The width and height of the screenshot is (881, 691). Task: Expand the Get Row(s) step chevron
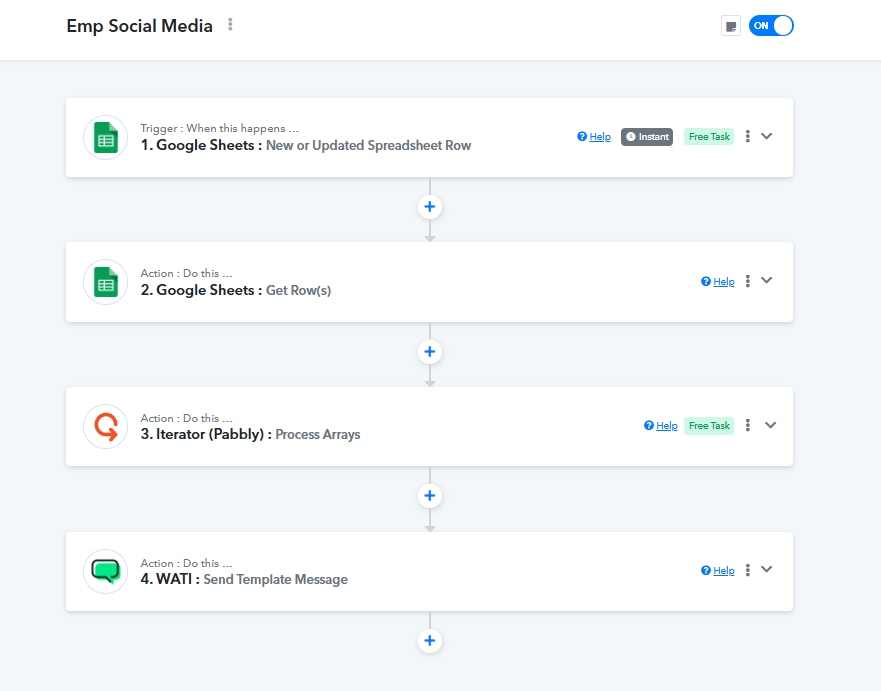click(767, 281)
